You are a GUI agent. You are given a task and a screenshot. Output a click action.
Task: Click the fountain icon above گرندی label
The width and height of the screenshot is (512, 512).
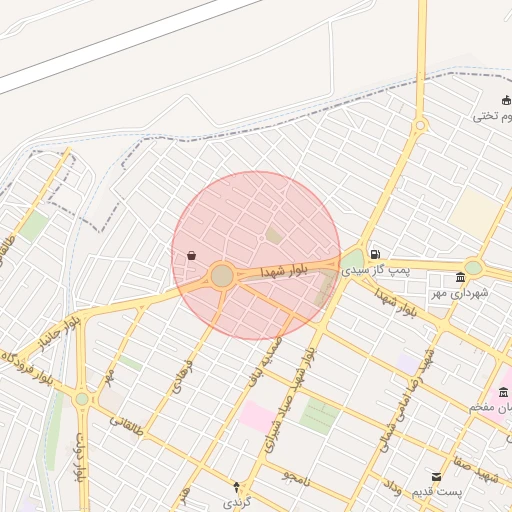[236, 487]
